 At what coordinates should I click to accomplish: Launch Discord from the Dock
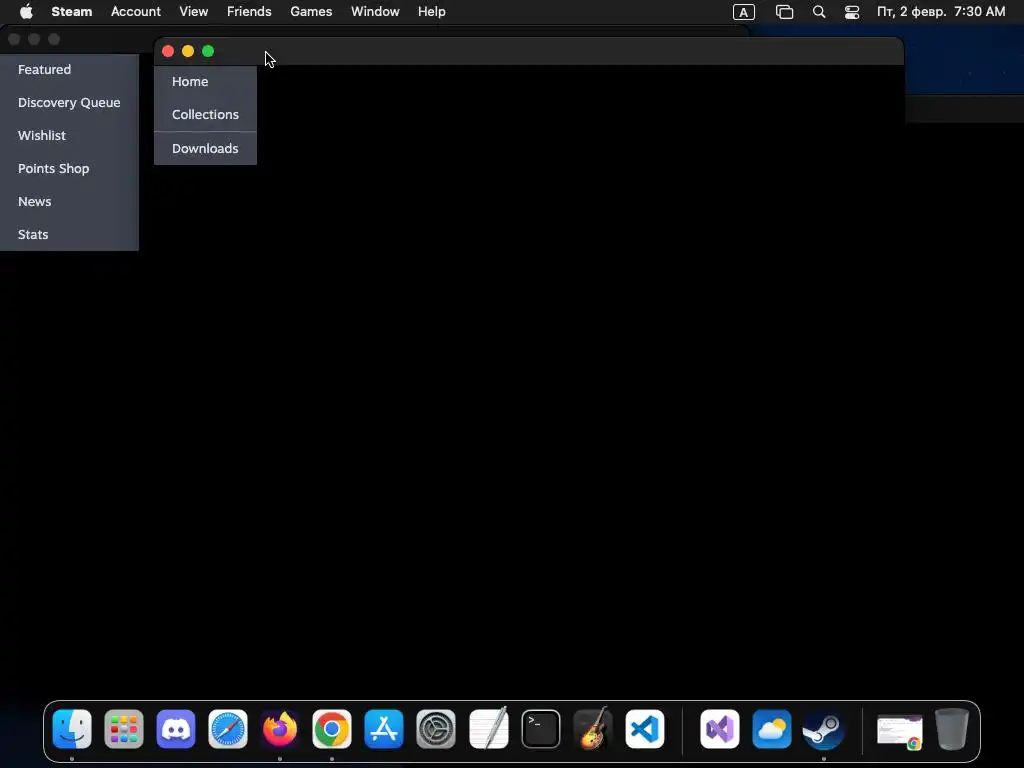176,729
